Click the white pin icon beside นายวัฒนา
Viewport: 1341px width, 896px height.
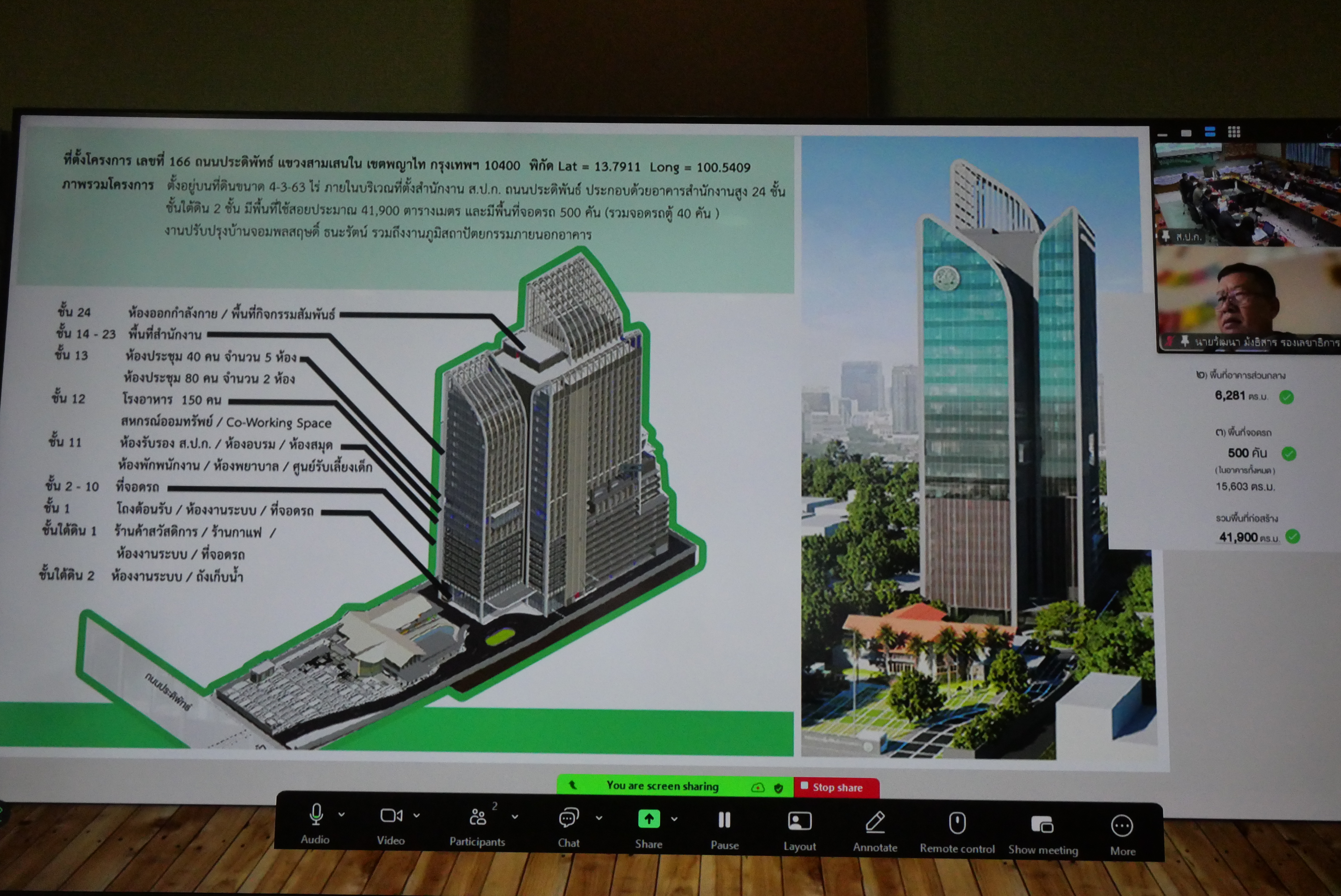1185,341
